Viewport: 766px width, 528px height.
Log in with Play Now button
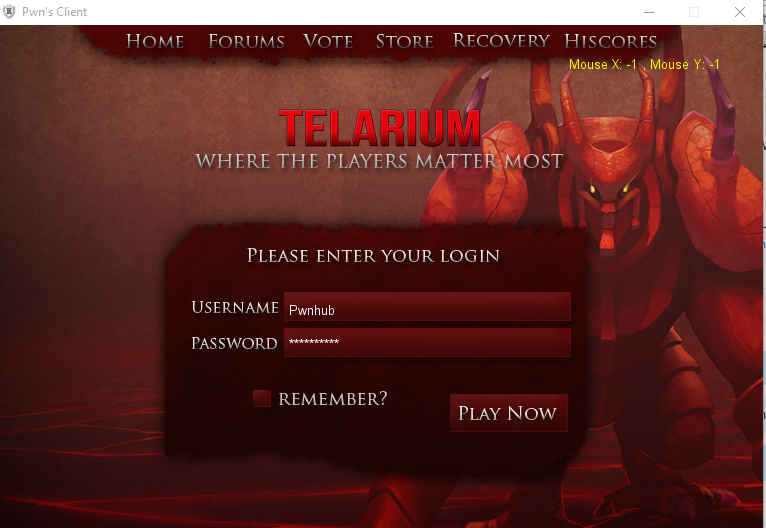pyautogui.click(x=509, y=413)
